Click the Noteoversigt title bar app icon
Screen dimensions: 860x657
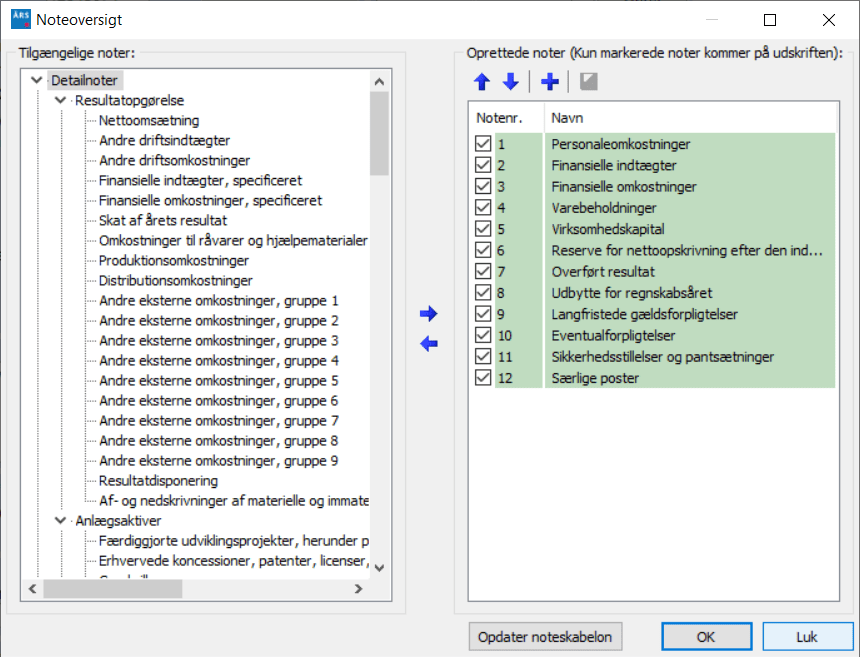pyautogui.click(x=20, y=19)
